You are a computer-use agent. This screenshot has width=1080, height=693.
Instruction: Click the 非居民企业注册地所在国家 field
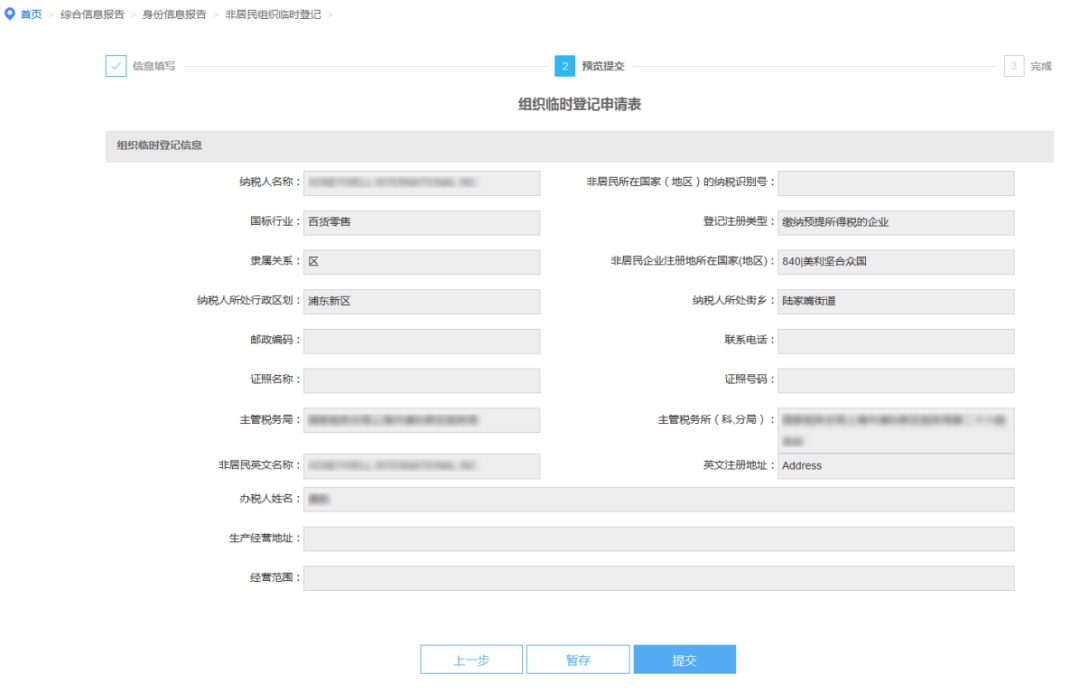click(895, 262)
